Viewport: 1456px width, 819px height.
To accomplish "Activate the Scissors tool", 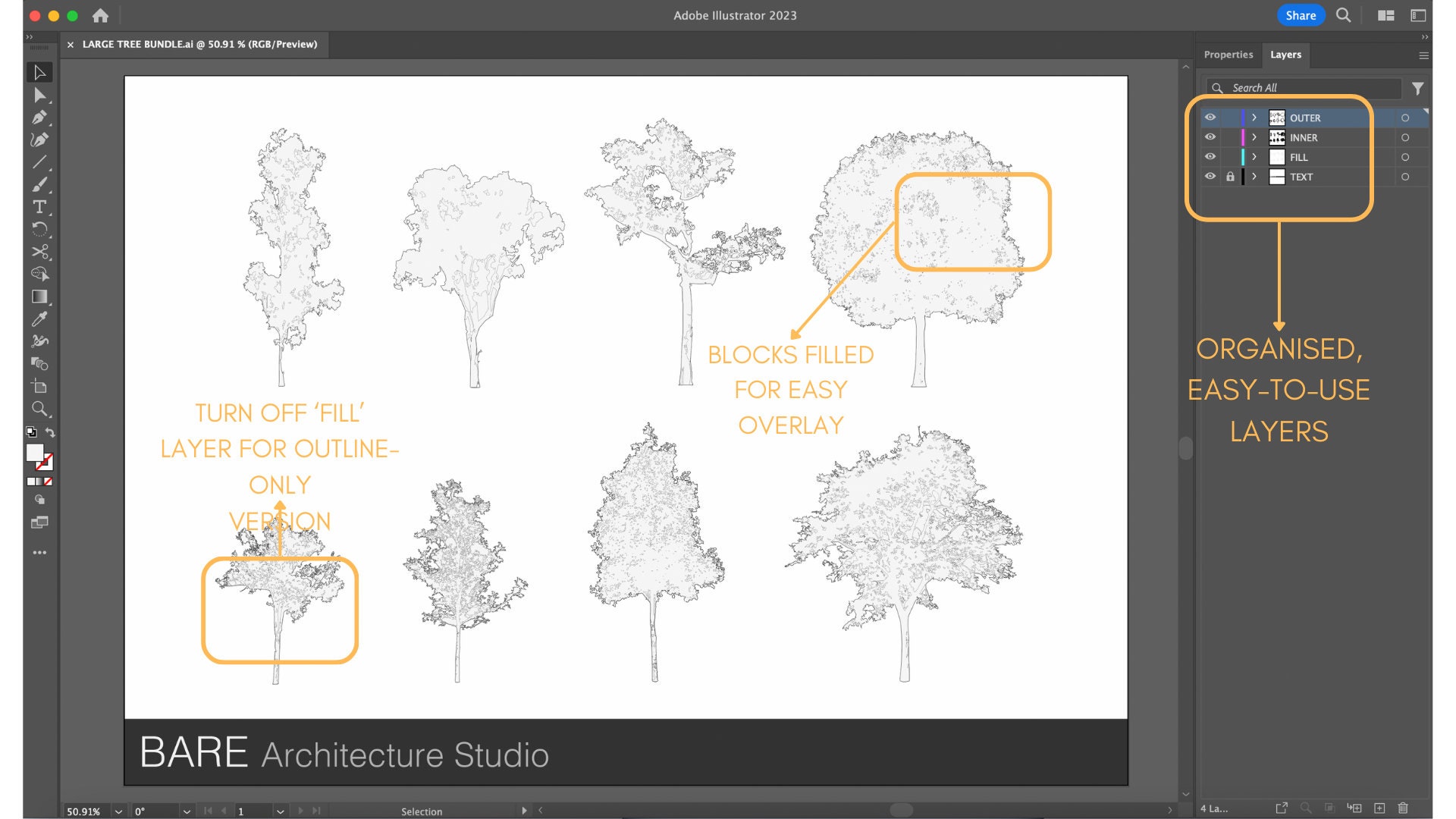I will tap(39, 249).
